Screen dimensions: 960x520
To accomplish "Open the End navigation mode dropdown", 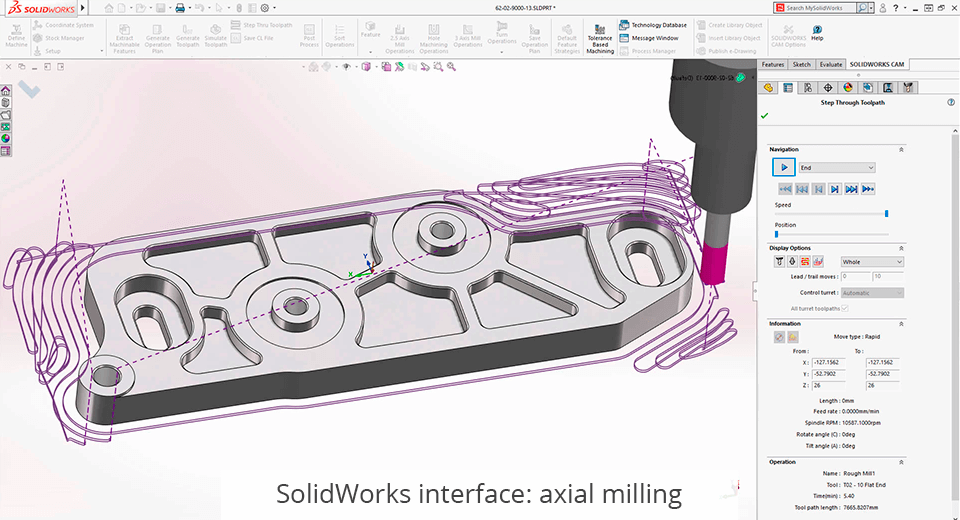I will pos(837,168).
